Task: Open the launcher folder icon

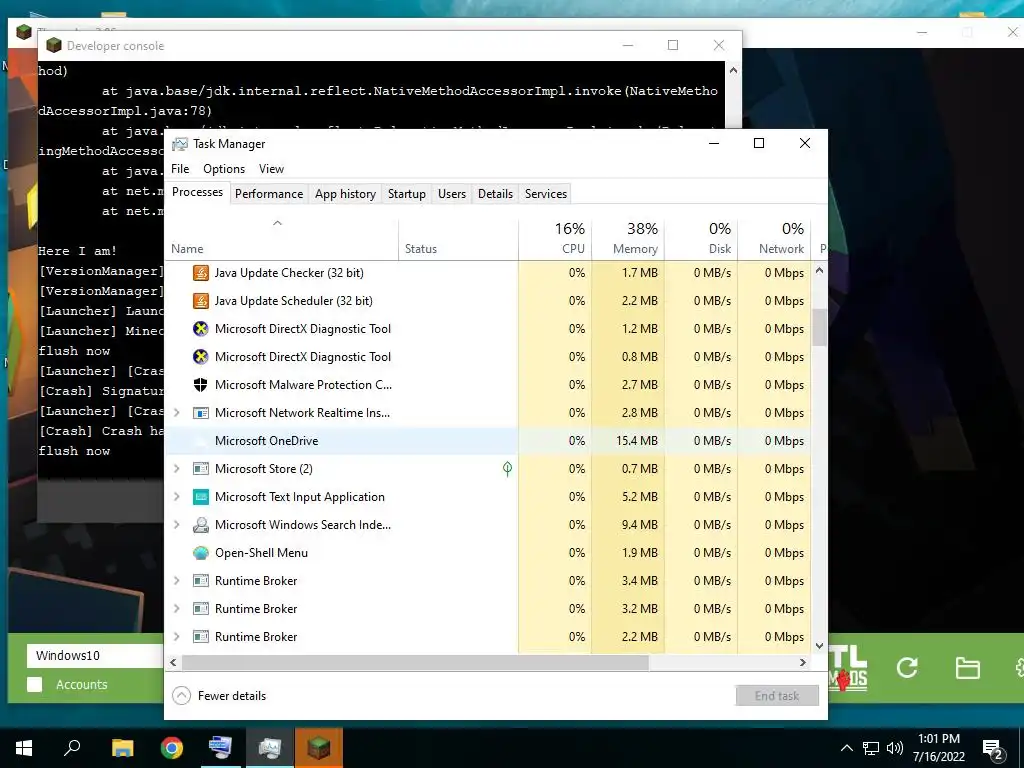Action: coord(967,668)
